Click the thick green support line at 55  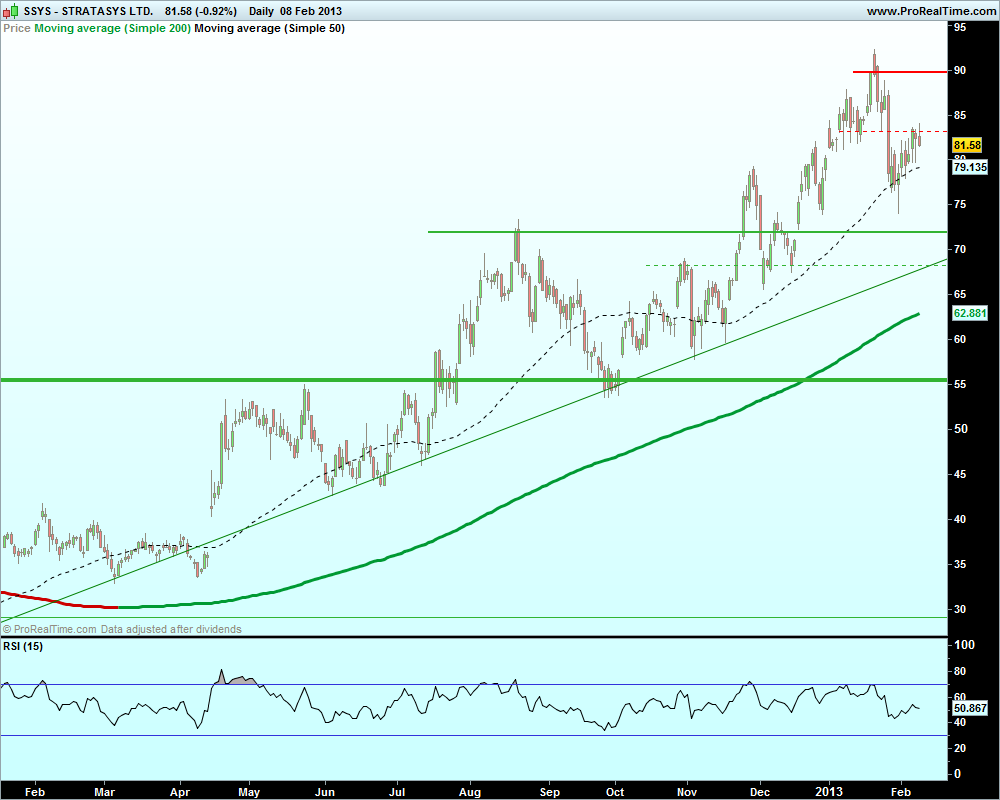tap(474, 380)
